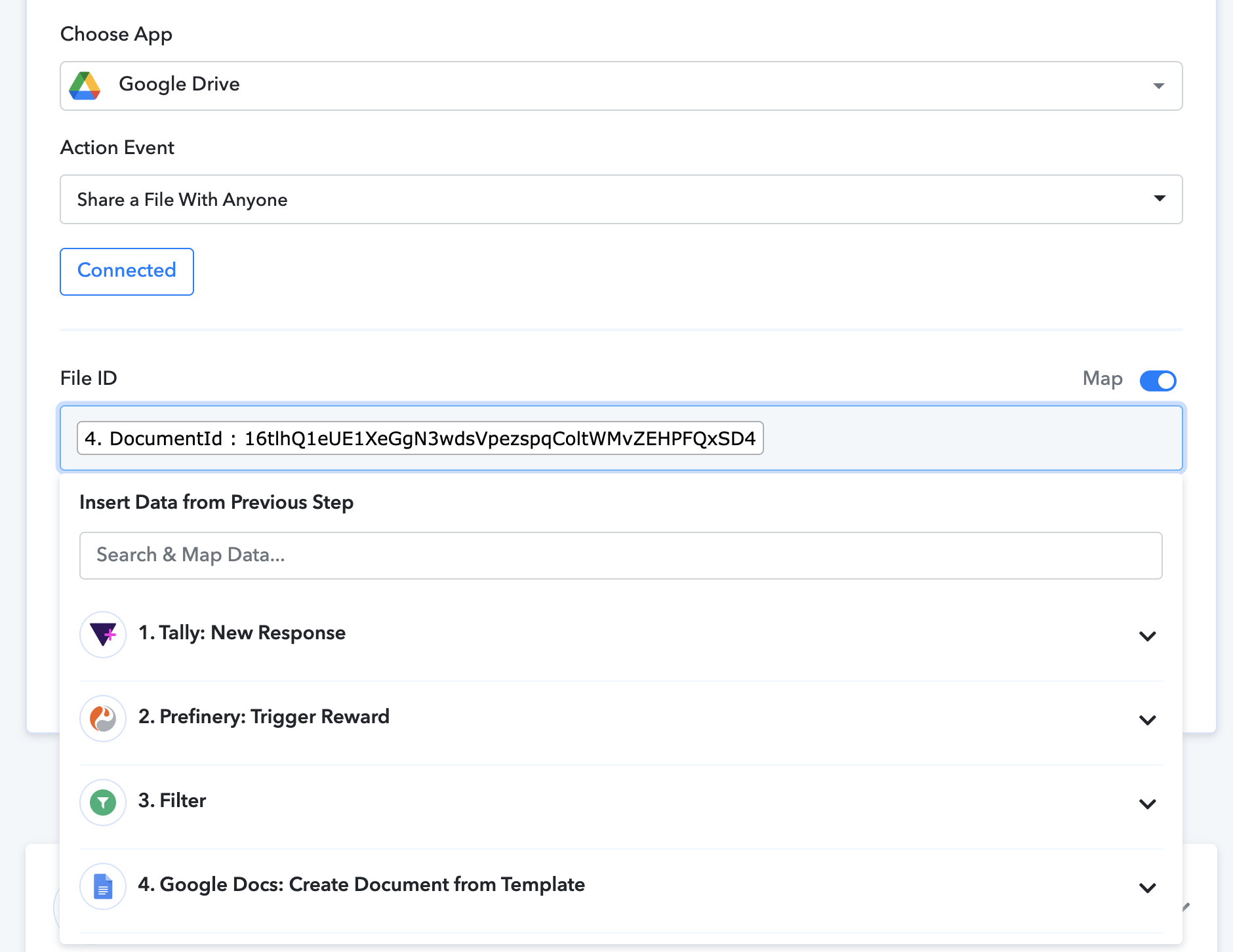Viewport: 1233px width, 952px height.
Task: Click the Search & Map Data field
Action: coord(621,555)
